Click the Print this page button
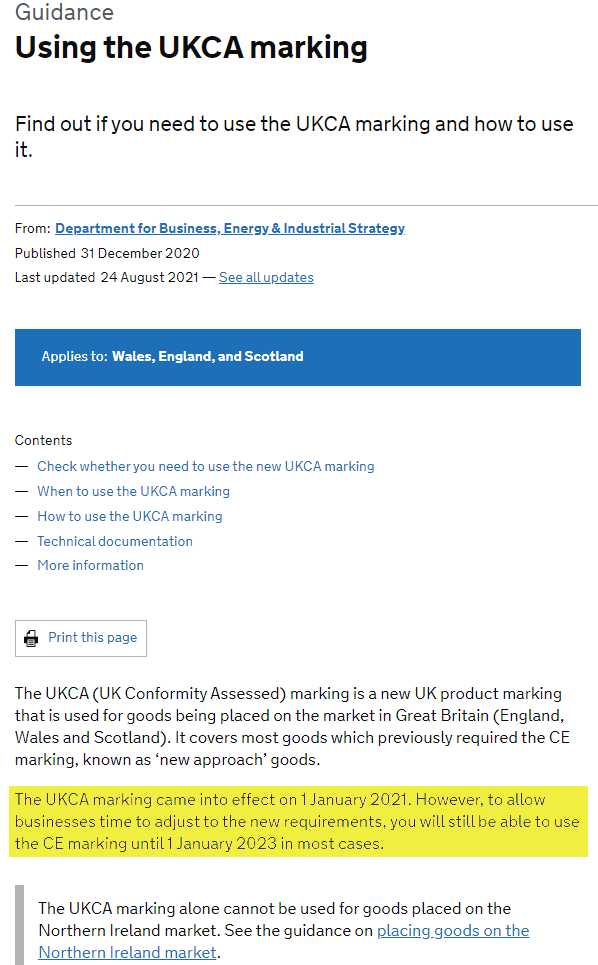598x965 pixels. [x=81, y=638]
